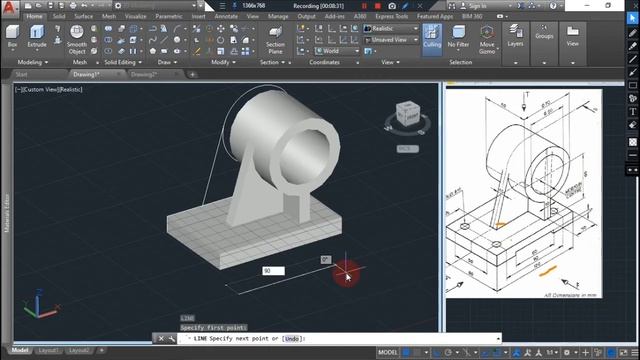
Task: Expand the Modify panel
Action: point(223,62)
